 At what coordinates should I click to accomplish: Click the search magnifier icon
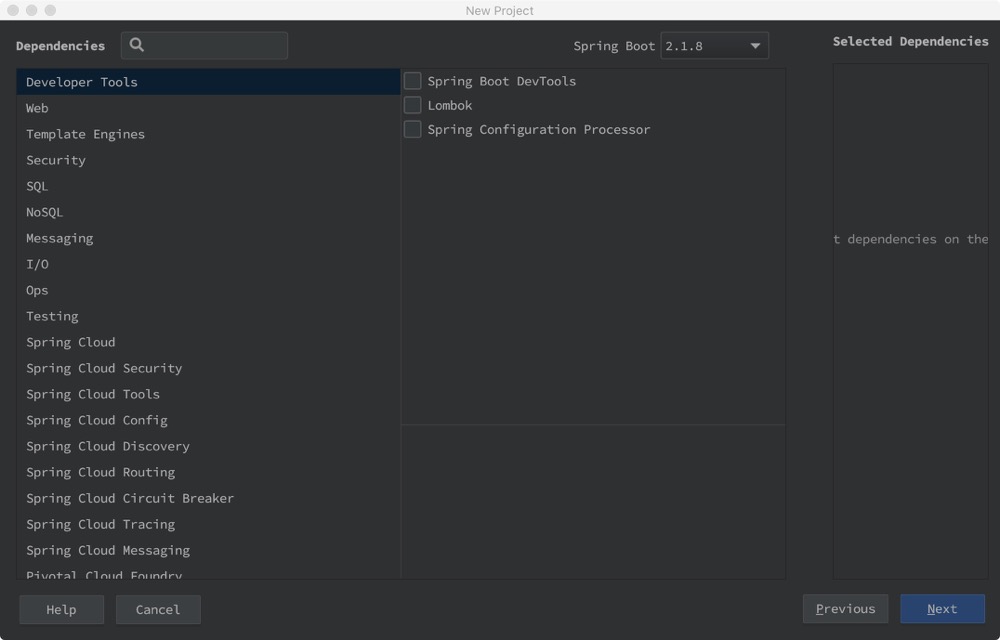click(x=137, y=45)
